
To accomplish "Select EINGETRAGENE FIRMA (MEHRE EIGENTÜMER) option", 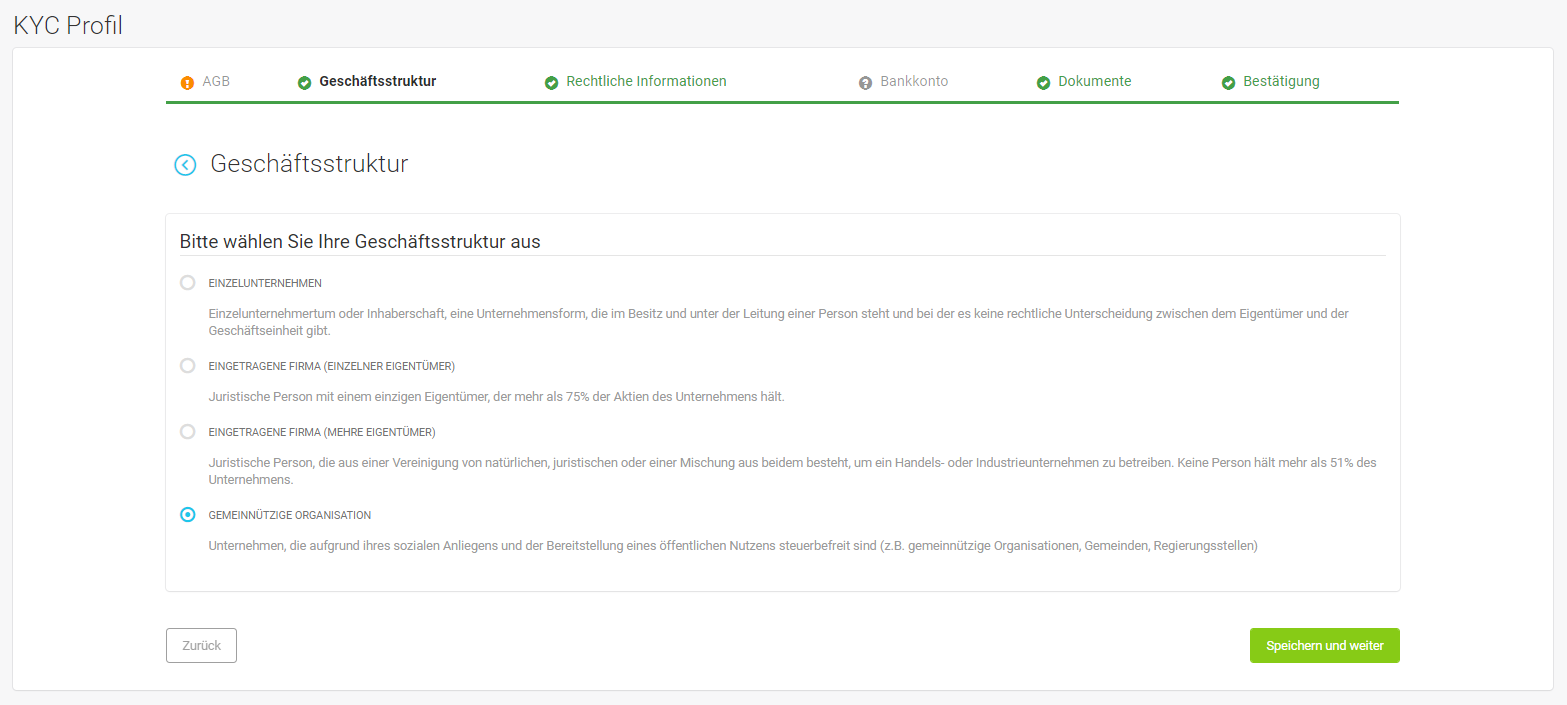I will point(187,431).
